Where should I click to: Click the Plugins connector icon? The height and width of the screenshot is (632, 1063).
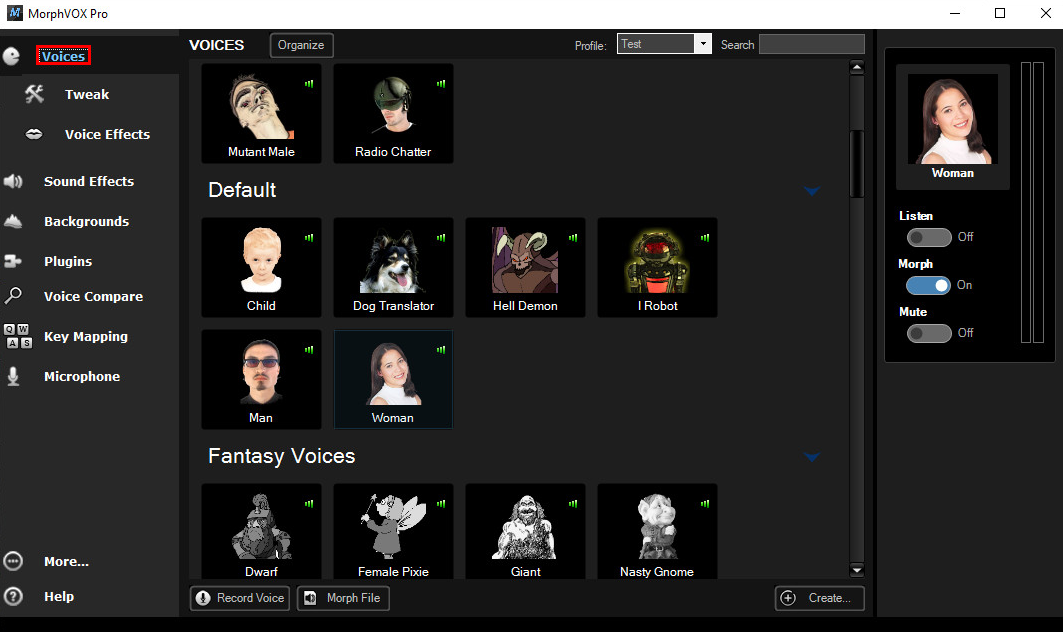(13, 261)
